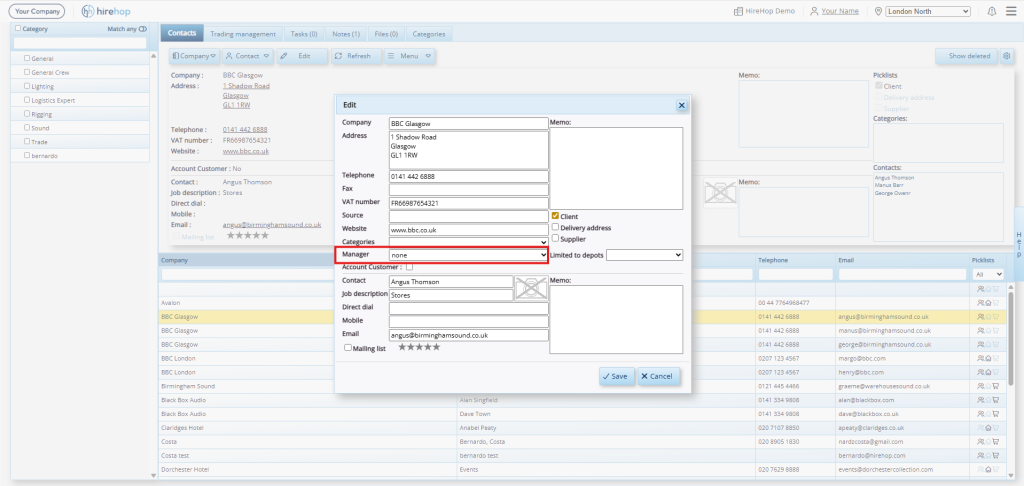Enable the Mailing list checkbox in dialog
Screen dimensions: 1024x486
pos(348,348)
